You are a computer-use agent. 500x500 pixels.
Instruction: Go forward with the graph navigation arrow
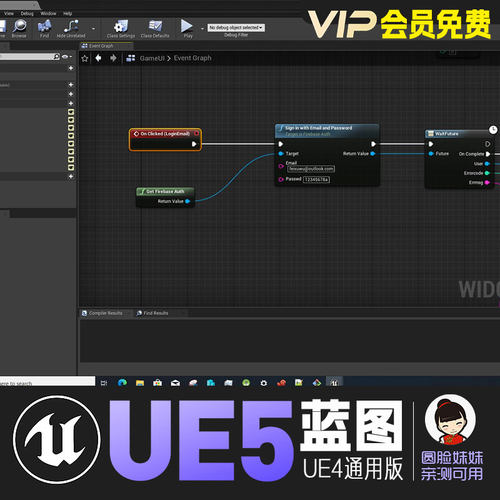pos(113,58)
